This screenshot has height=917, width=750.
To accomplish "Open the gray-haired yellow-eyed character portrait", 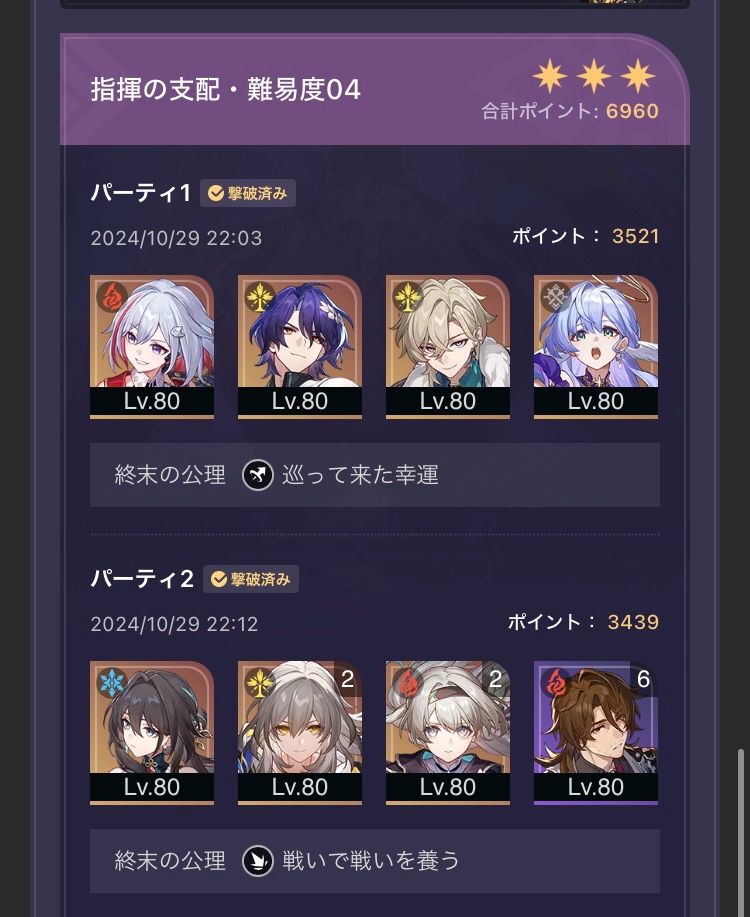I will (x=300, y=733).
